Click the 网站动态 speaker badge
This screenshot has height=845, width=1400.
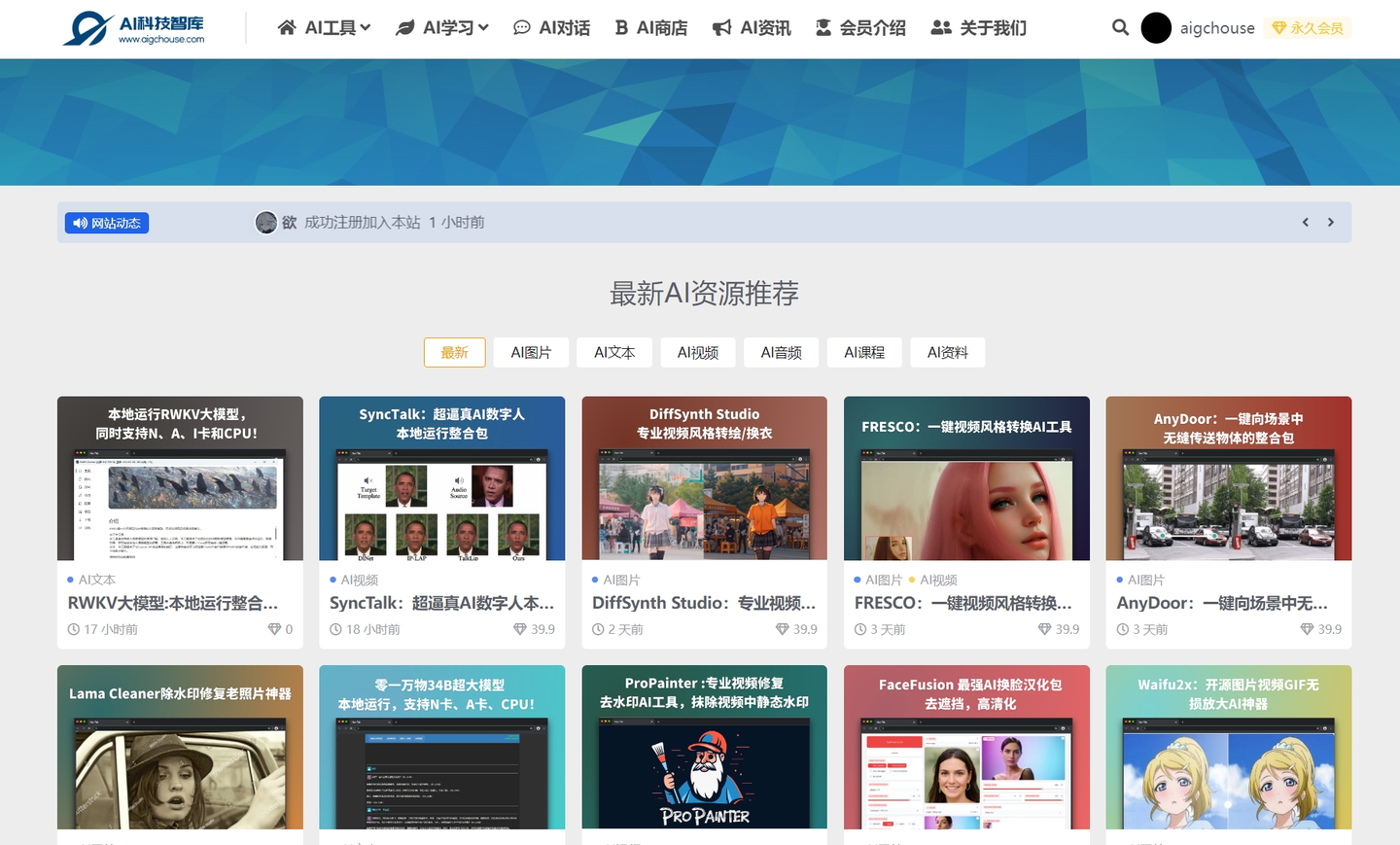107,224
